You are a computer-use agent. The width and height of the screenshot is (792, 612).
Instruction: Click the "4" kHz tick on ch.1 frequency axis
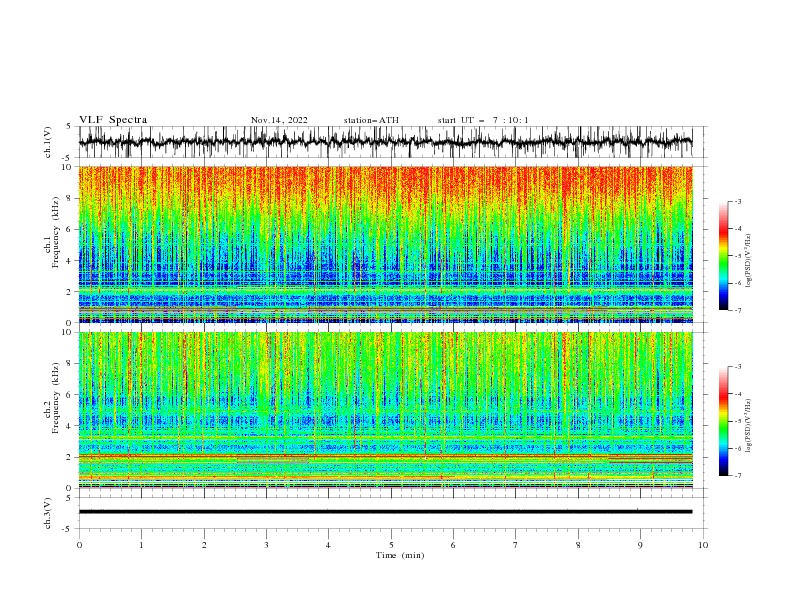pyautogui.click(x=69, y=261)
